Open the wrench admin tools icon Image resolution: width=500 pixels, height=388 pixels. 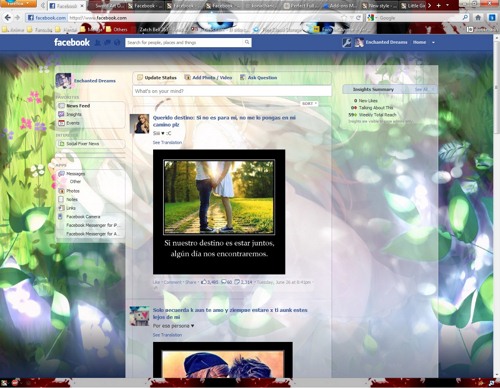point(347,43)
